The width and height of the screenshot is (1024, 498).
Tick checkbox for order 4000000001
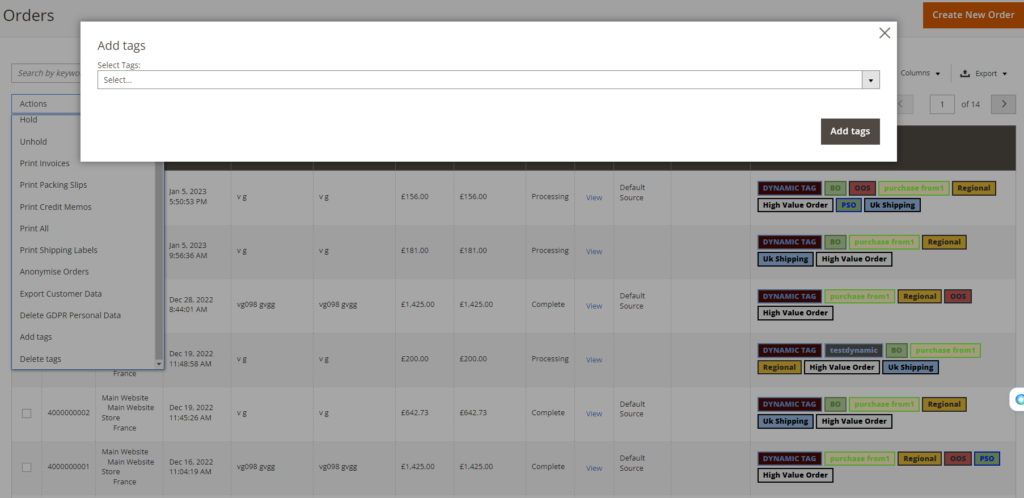tap(27, 467)
